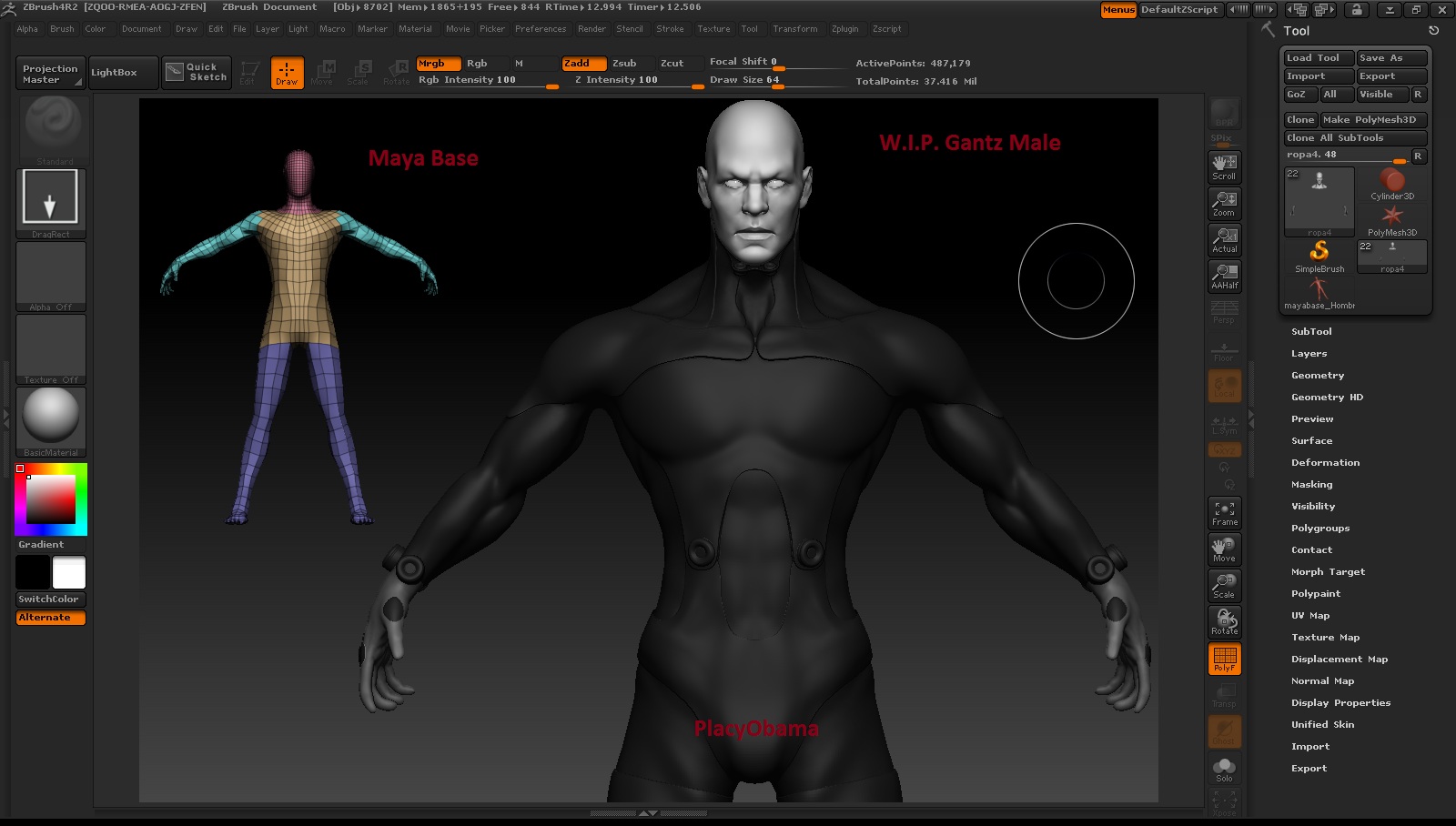Click the Move view icon
This screenshot has height=826, width=1456.
(x=1224, y=549)
